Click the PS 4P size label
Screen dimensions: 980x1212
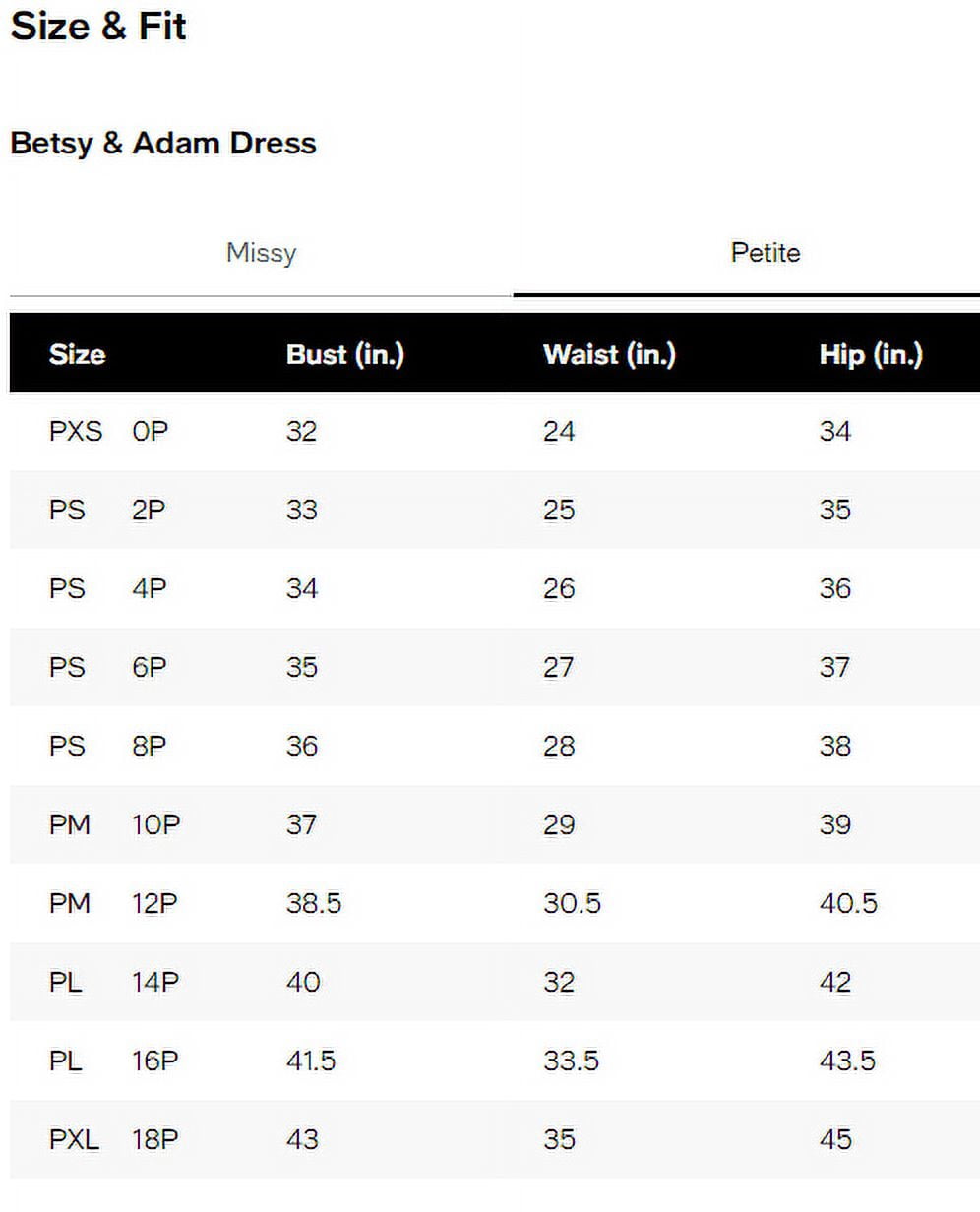[108, 588]
